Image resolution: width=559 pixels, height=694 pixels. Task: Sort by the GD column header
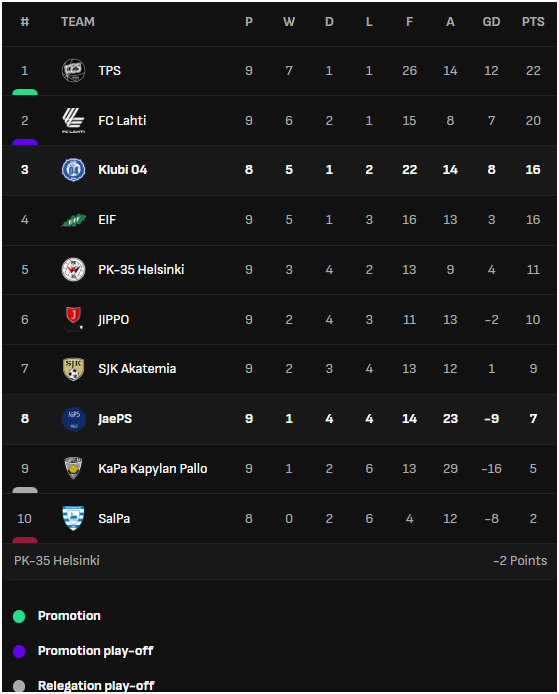tap(491, 22)
